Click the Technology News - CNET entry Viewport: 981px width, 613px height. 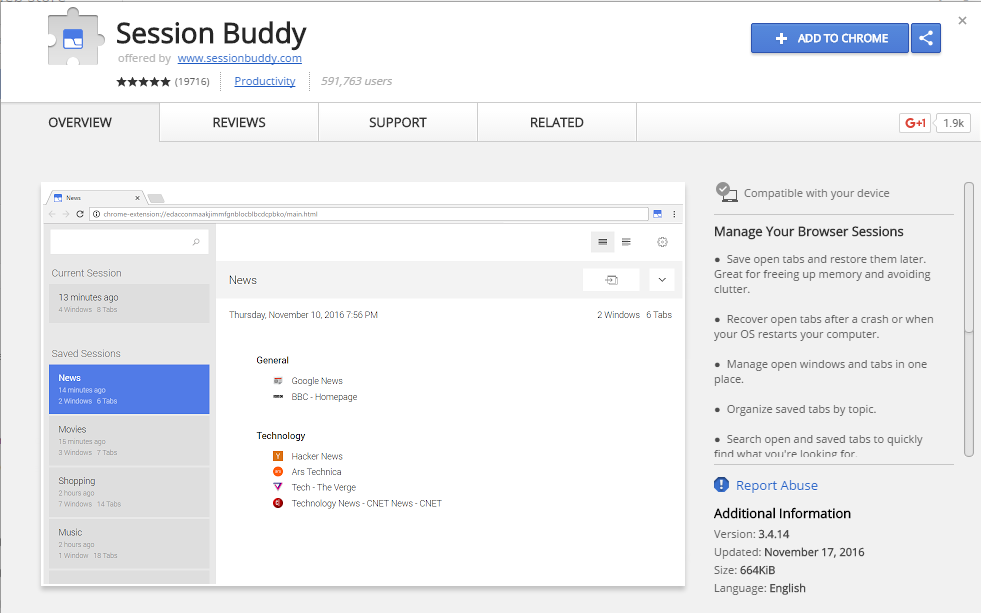pyautogui.click(x=367, y=504)
